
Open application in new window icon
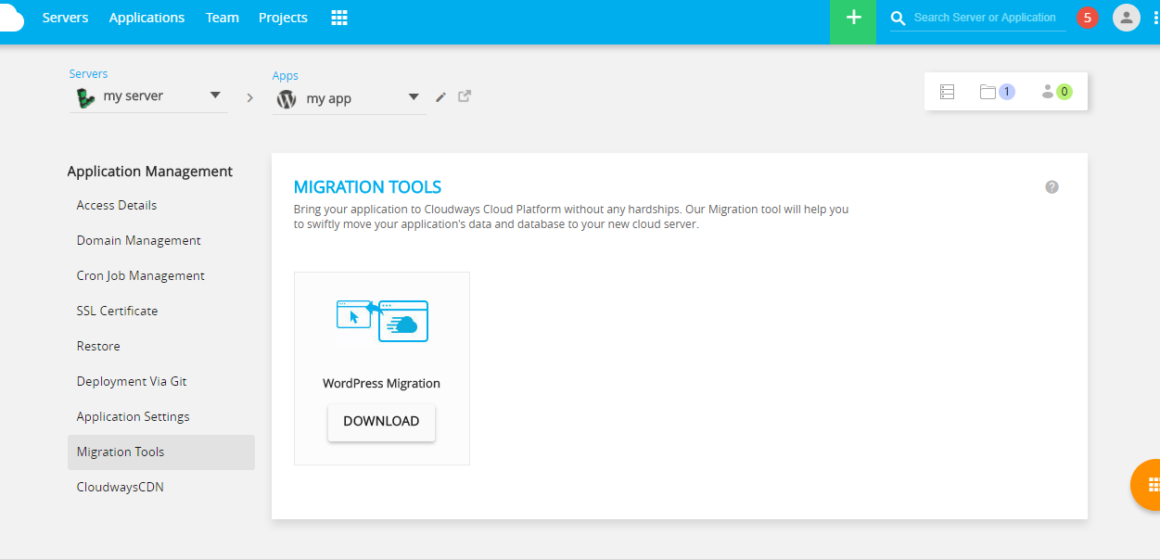pyautogui.click(x=465, y=96)
